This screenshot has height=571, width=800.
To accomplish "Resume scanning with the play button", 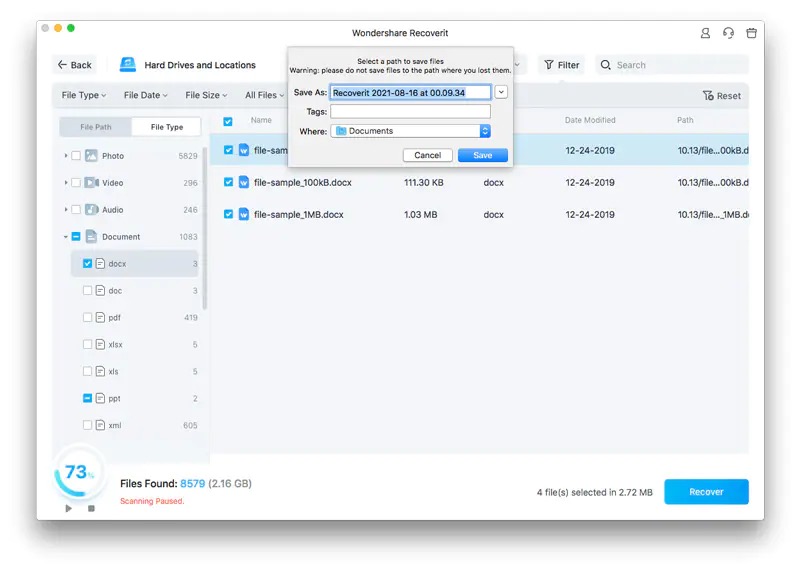I will coord(68,508).
